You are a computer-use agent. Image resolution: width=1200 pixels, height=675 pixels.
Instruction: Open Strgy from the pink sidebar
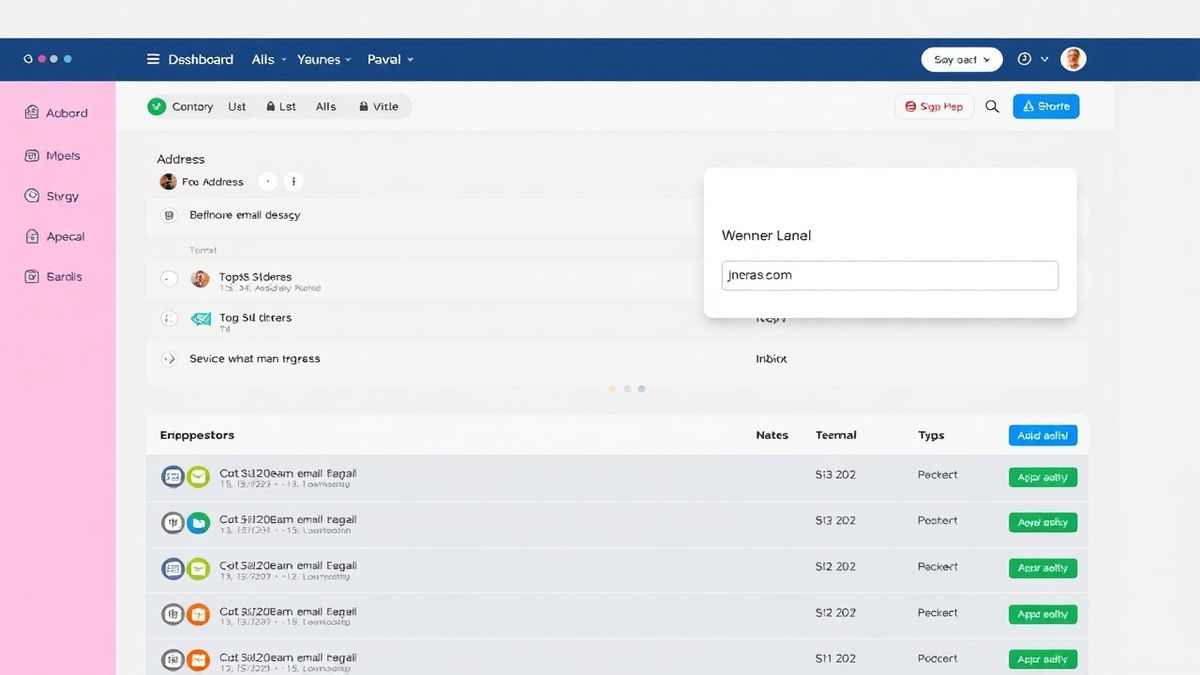(x=52, y=196)
